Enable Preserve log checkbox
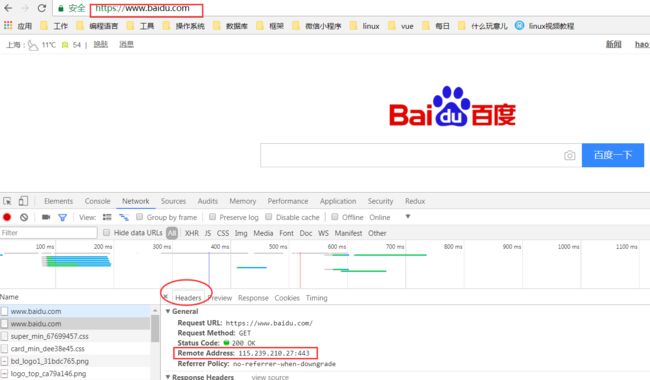Screen dimensions: 650x380 212,217
